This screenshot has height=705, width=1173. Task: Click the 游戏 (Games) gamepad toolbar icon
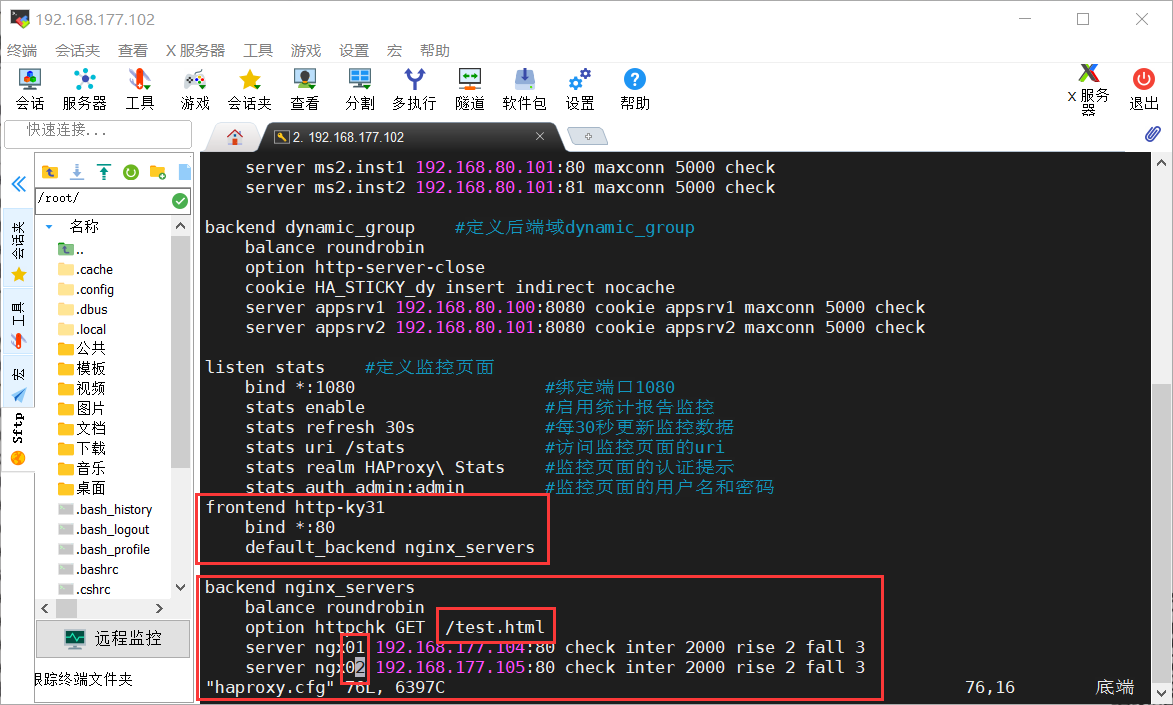coord(195,89)
